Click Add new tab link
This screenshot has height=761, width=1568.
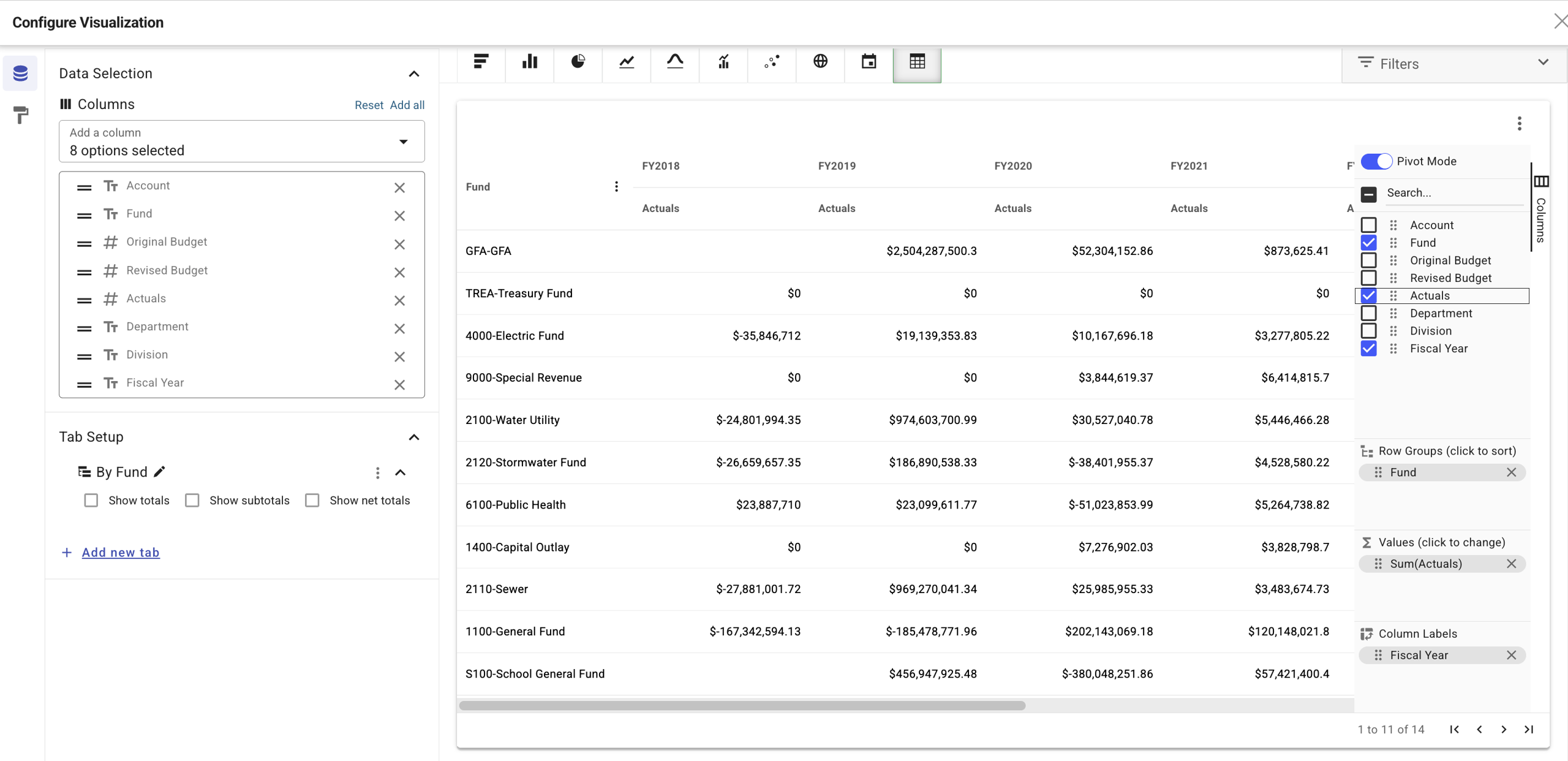(121, 552)
